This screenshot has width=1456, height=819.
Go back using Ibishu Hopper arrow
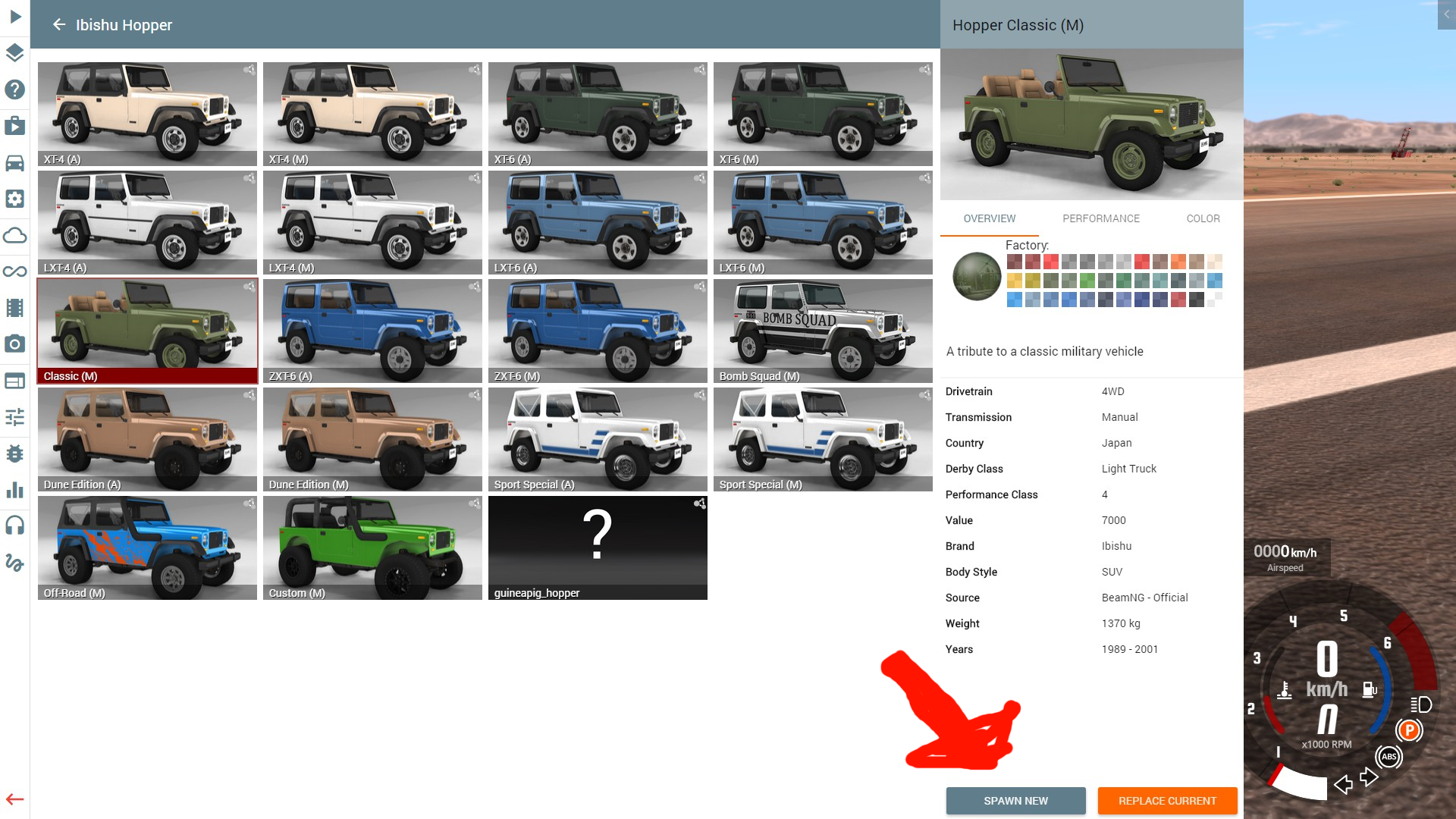[x=59, y=25]
